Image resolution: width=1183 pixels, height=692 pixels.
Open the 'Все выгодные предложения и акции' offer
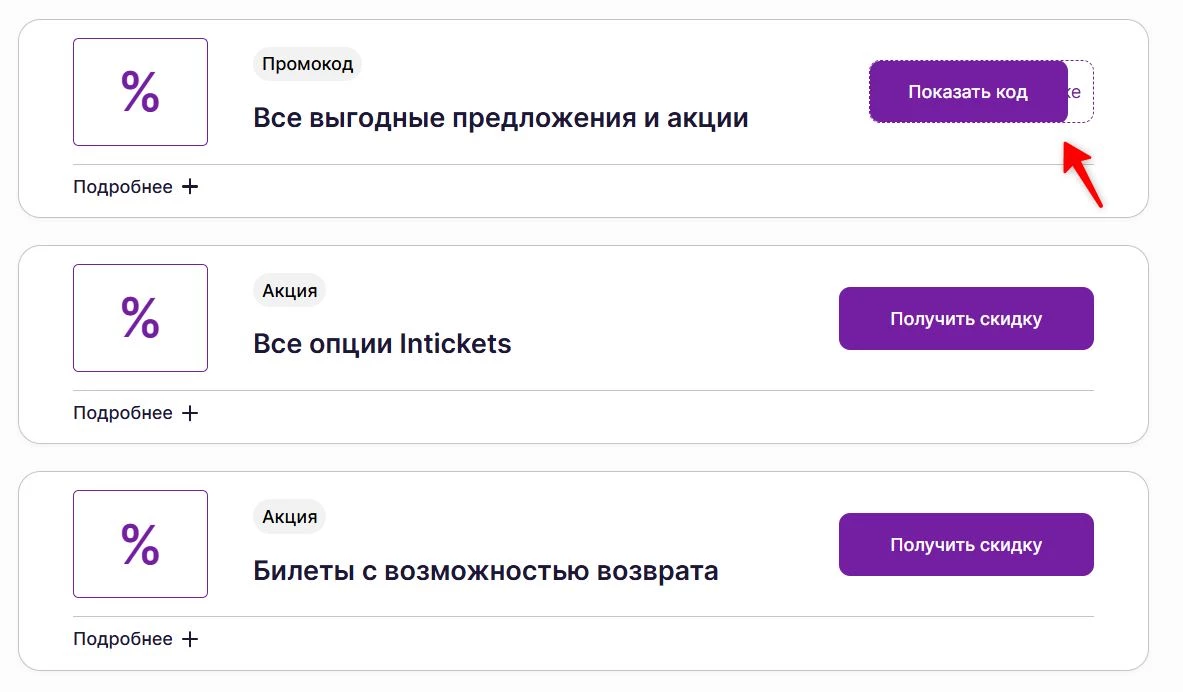coord(500,117)
